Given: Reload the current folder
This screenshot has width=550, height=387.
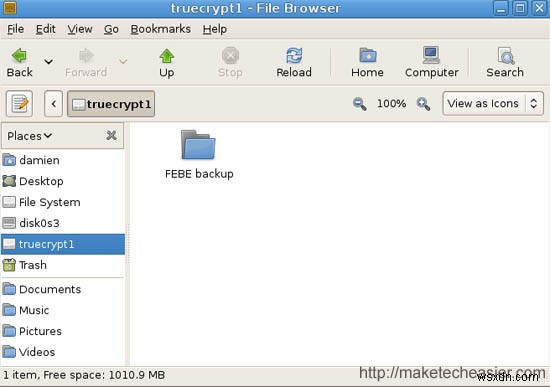Looking at the screenshot, I should point(294,62).
